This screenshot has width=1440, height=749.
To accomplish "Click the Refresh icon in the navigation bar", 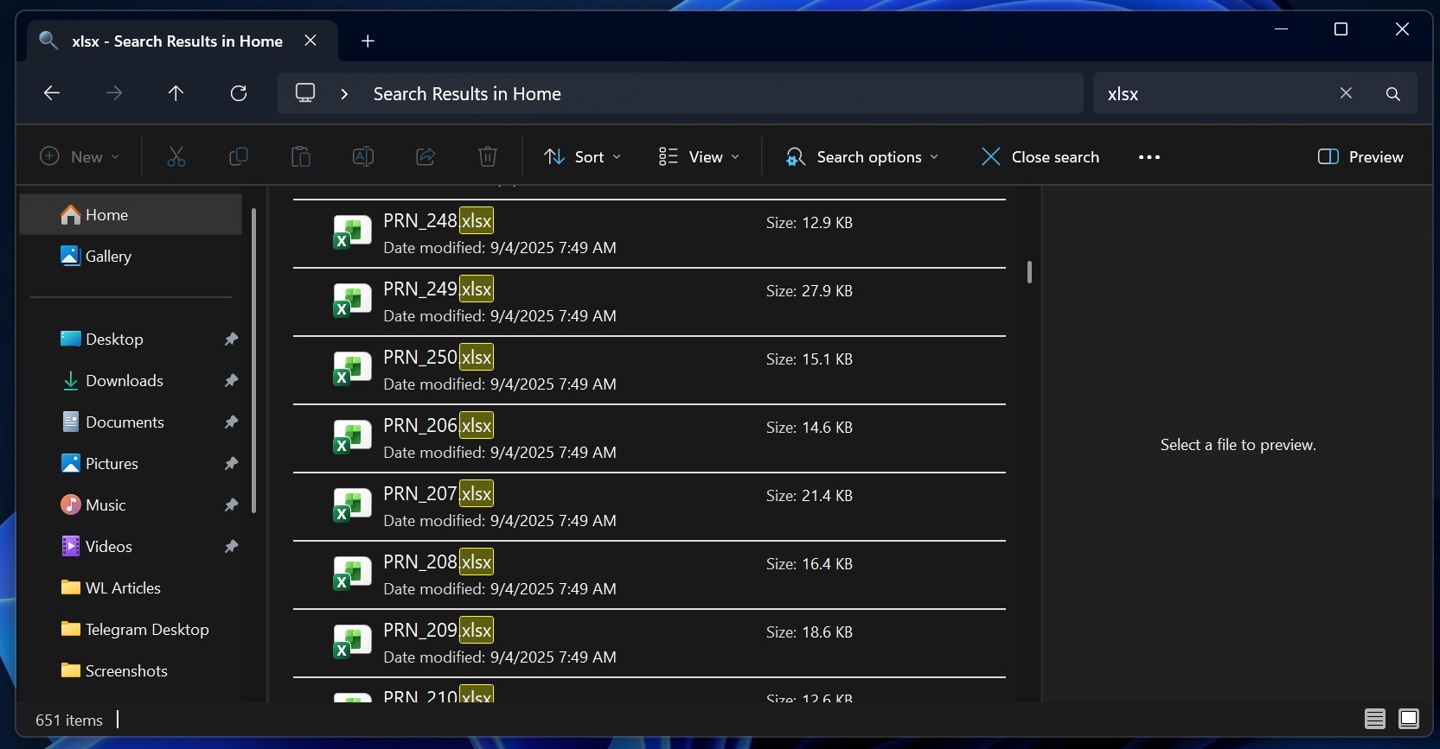I will pos(238,92).
